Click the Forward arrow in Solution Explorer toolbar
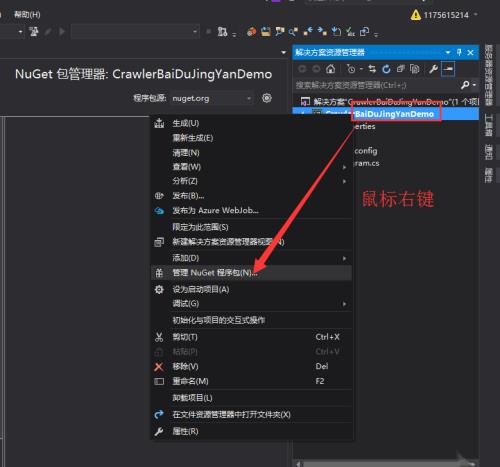Viewport: 500px width, 467px height. point(316,69)
